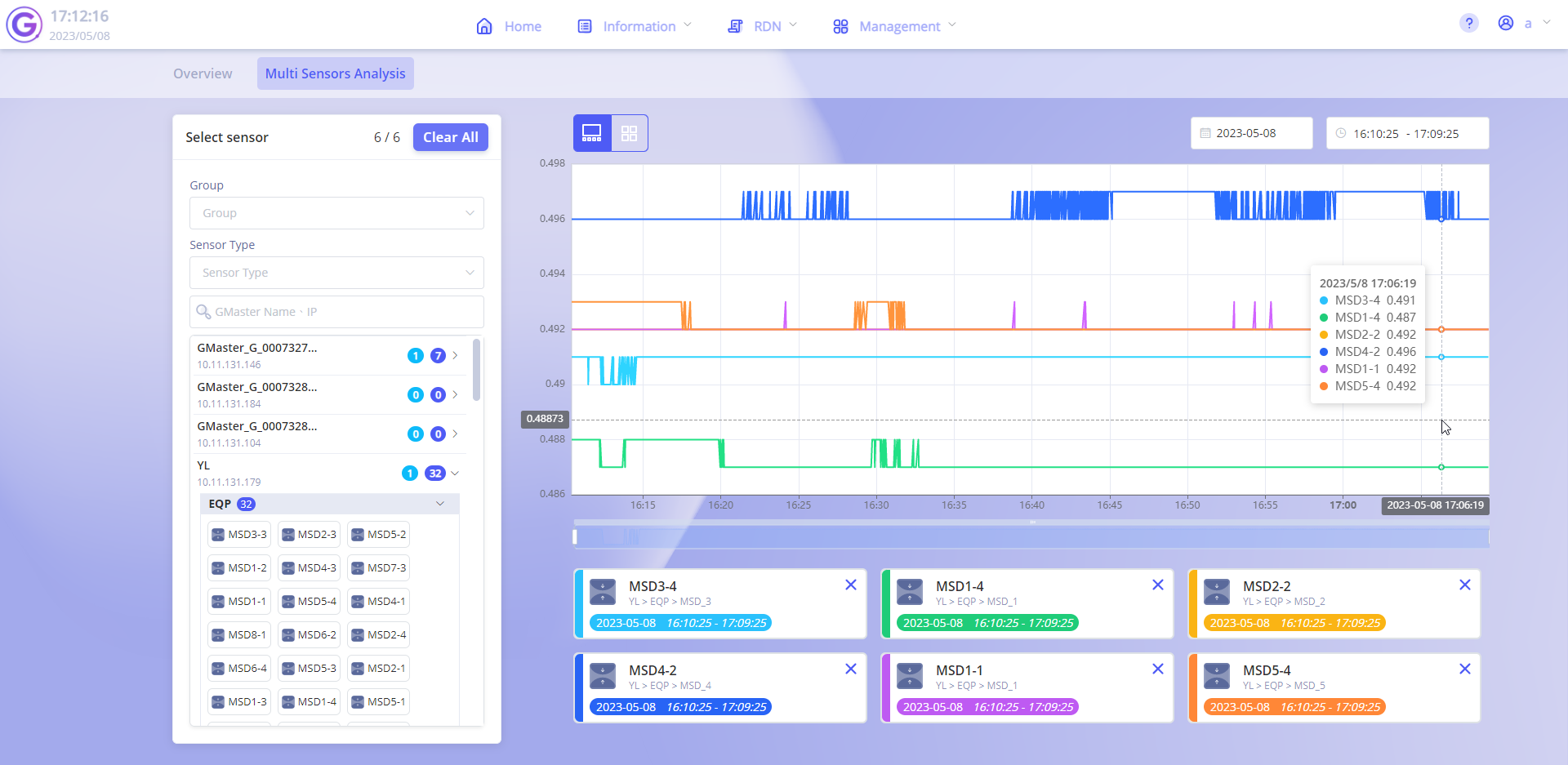This screenshot has width=1568, height=765.
Task: Open the help question mark icon
Action: click(x=1468, y=23)
